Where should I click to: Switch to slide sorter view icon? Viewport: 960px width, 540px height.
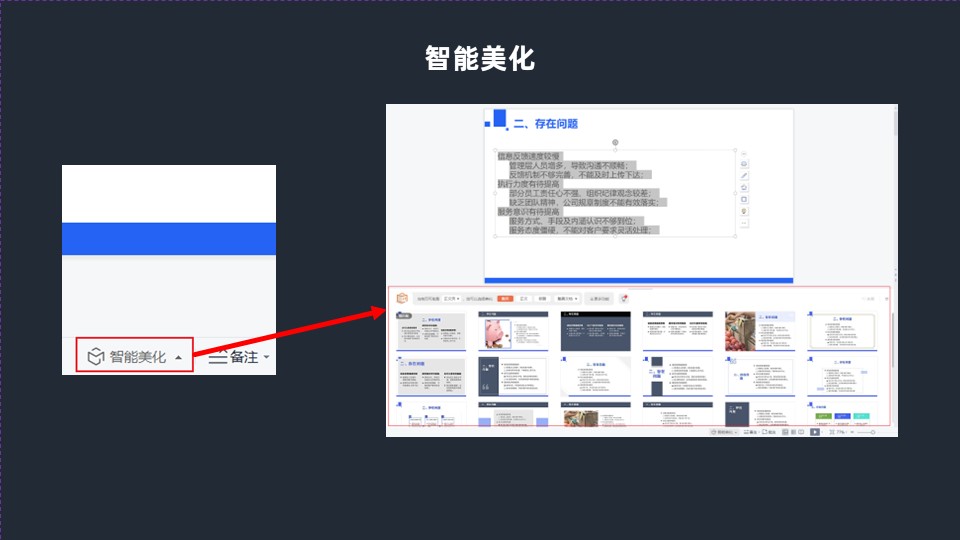pyautogui.click(x=793, y=432)
